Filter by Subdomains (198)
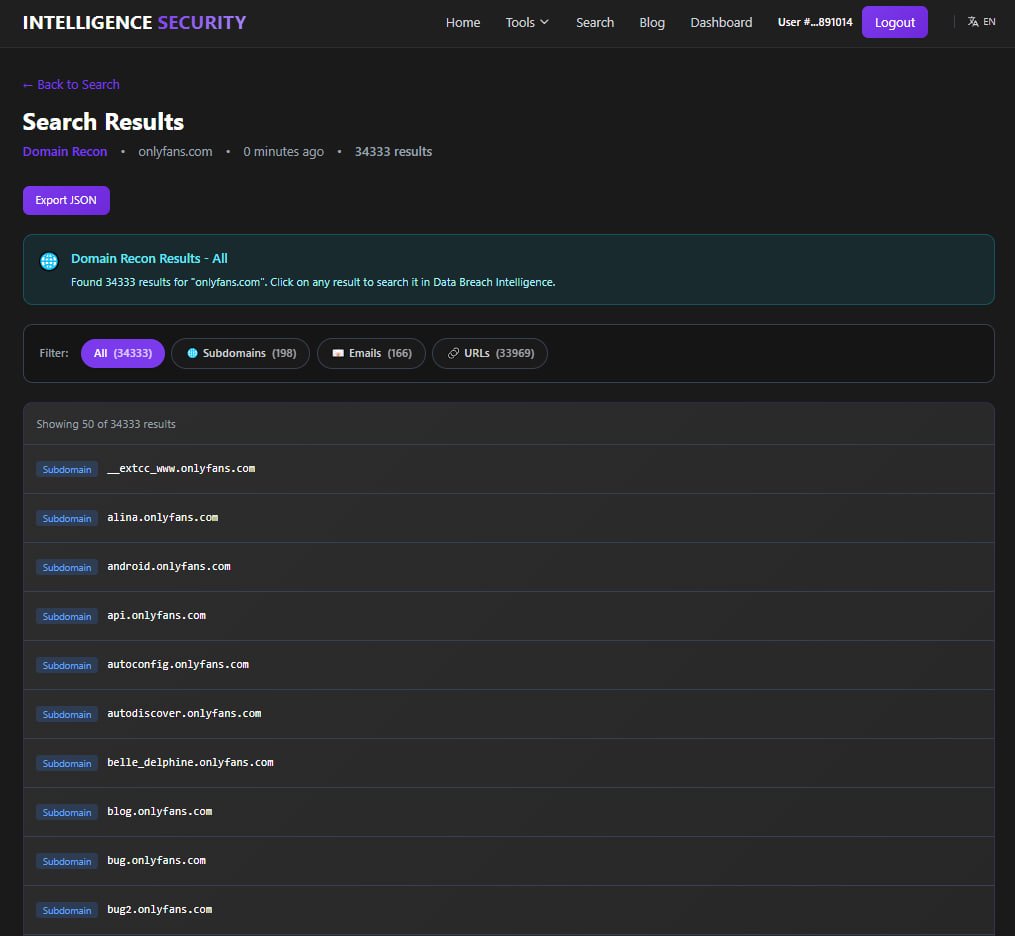This screenshot has height=936, width=1015. pyautogui.click(x=241, y=353)
